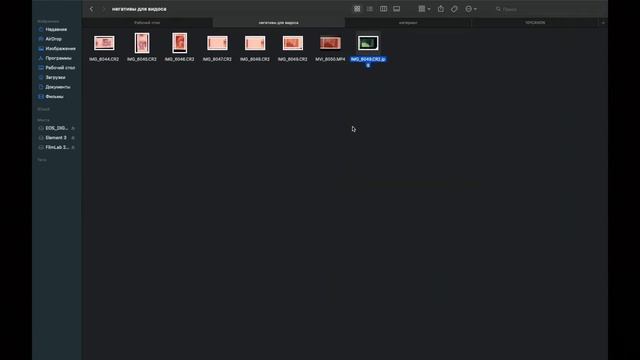Click the window title негативы для видоса

[139, 9]
